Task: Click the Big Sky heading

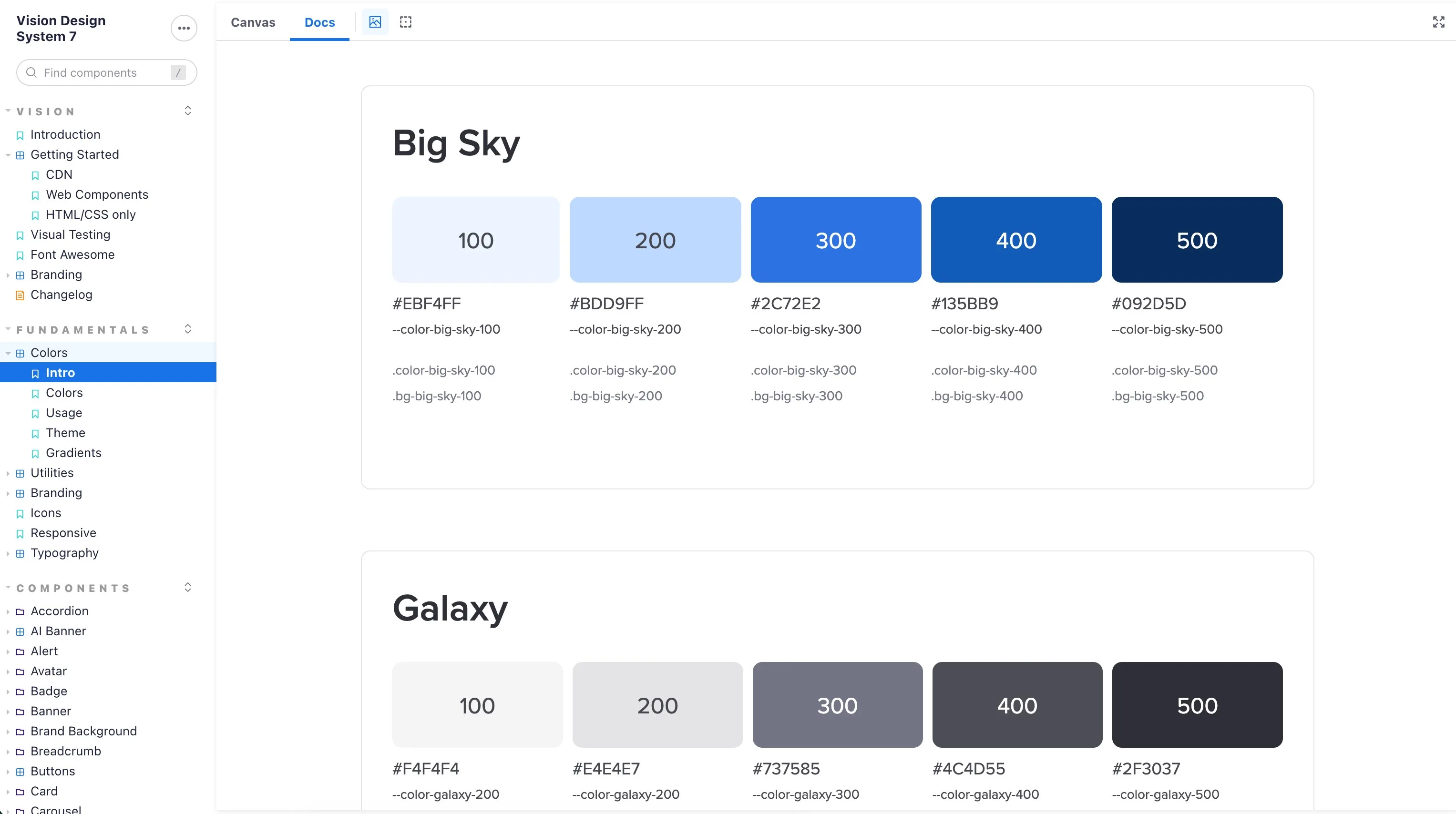Action: pos(456,143)
